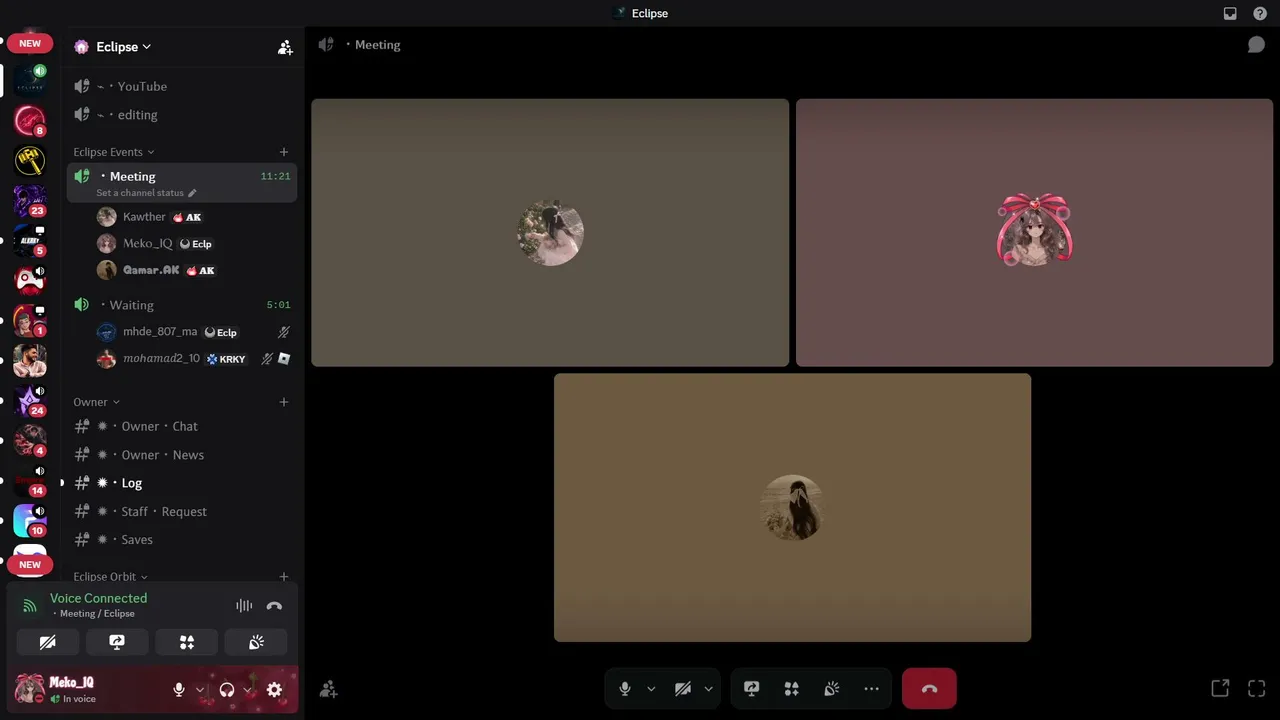Click the red Disconnect call button
Screen dimensions: 1280x720
point(929,689)
